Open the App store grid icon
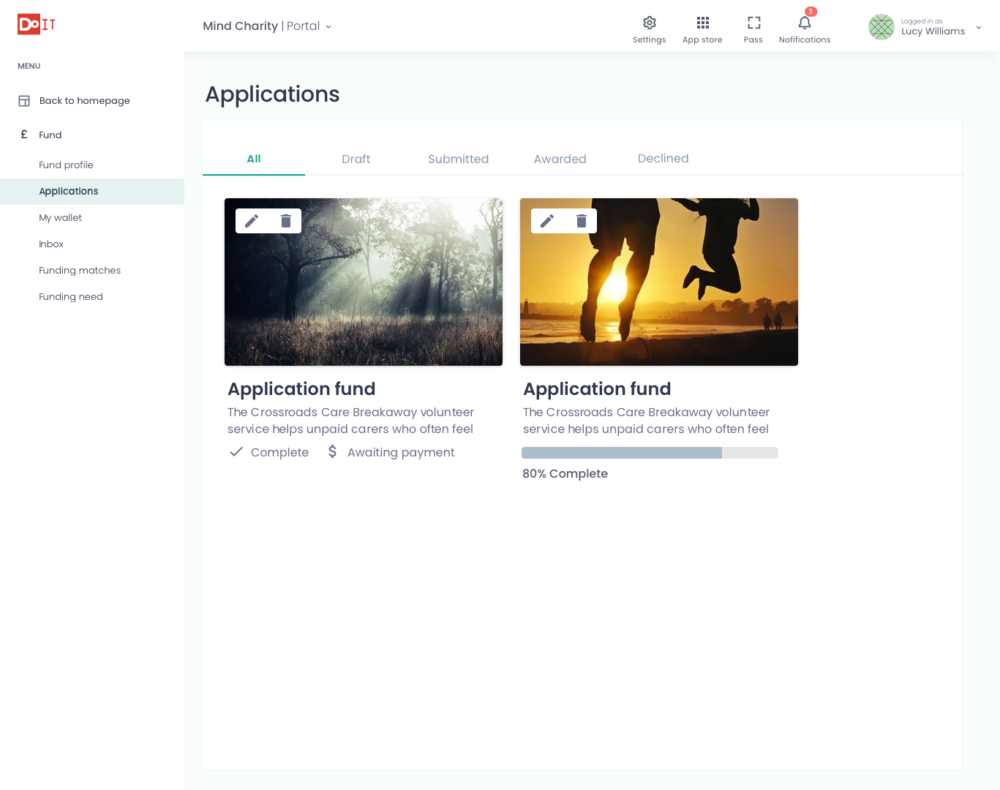1000x790 pixels. click(702, 23)
